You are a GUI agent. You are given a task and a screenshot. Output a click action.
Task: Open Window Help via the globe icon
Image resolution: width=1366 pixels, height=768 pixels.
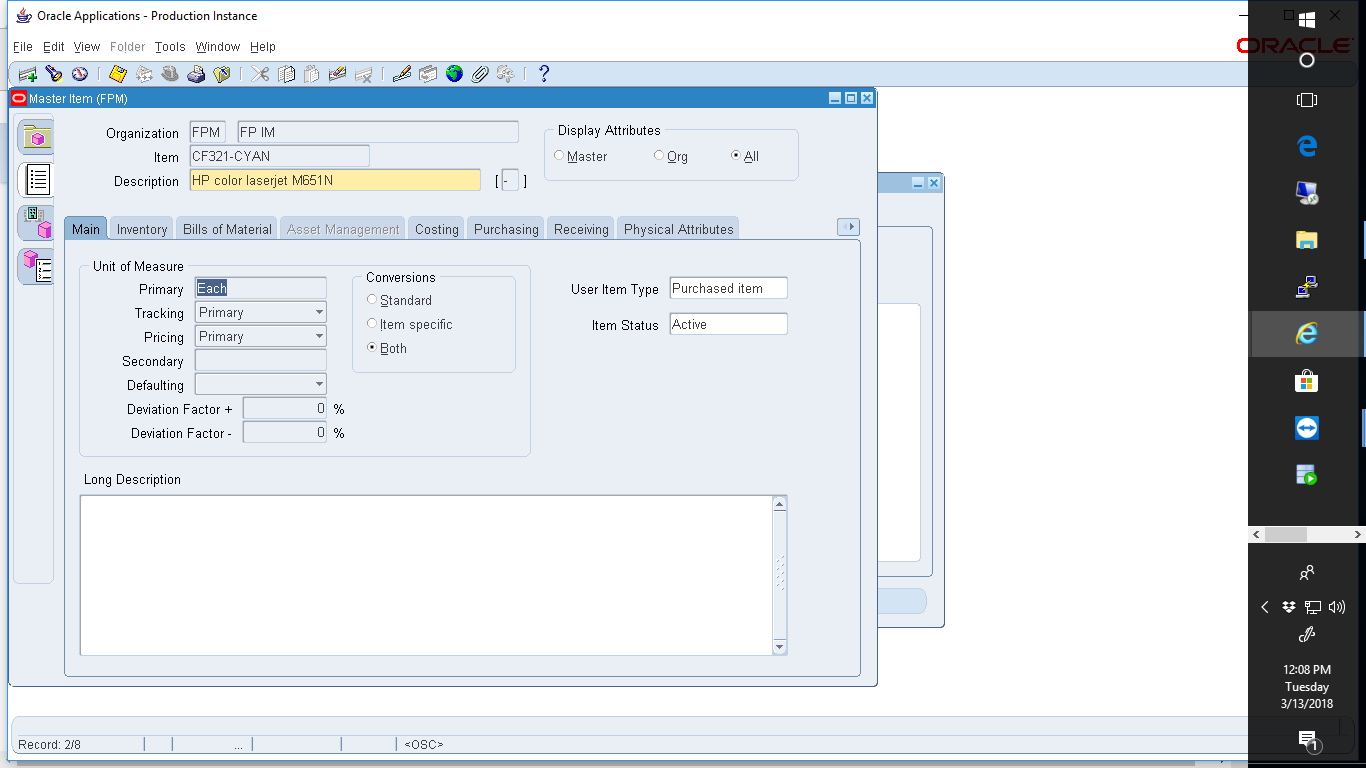[454, 73]
